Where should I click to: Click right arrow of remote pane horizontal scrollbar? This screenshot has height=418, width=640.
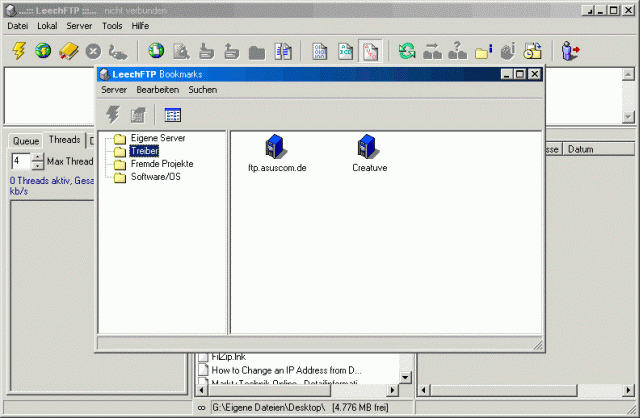click(628, 390)
